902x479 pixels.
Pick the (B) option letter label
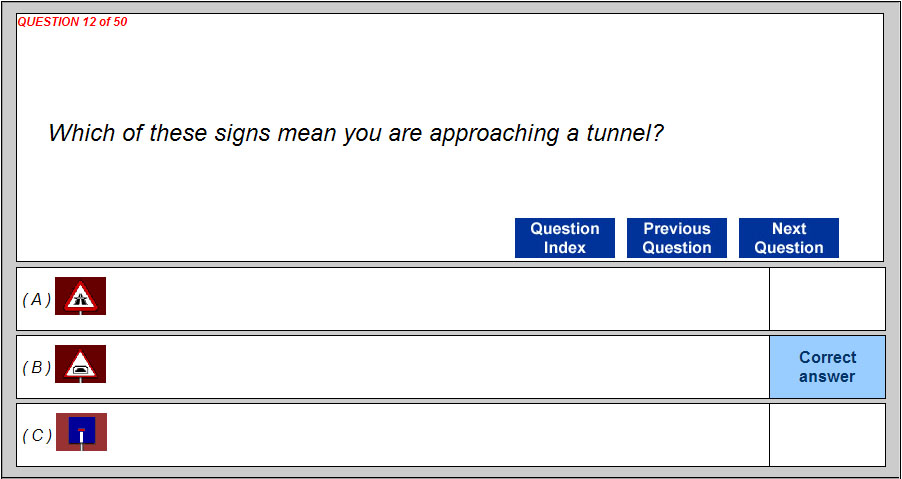(x=36, y=367)
